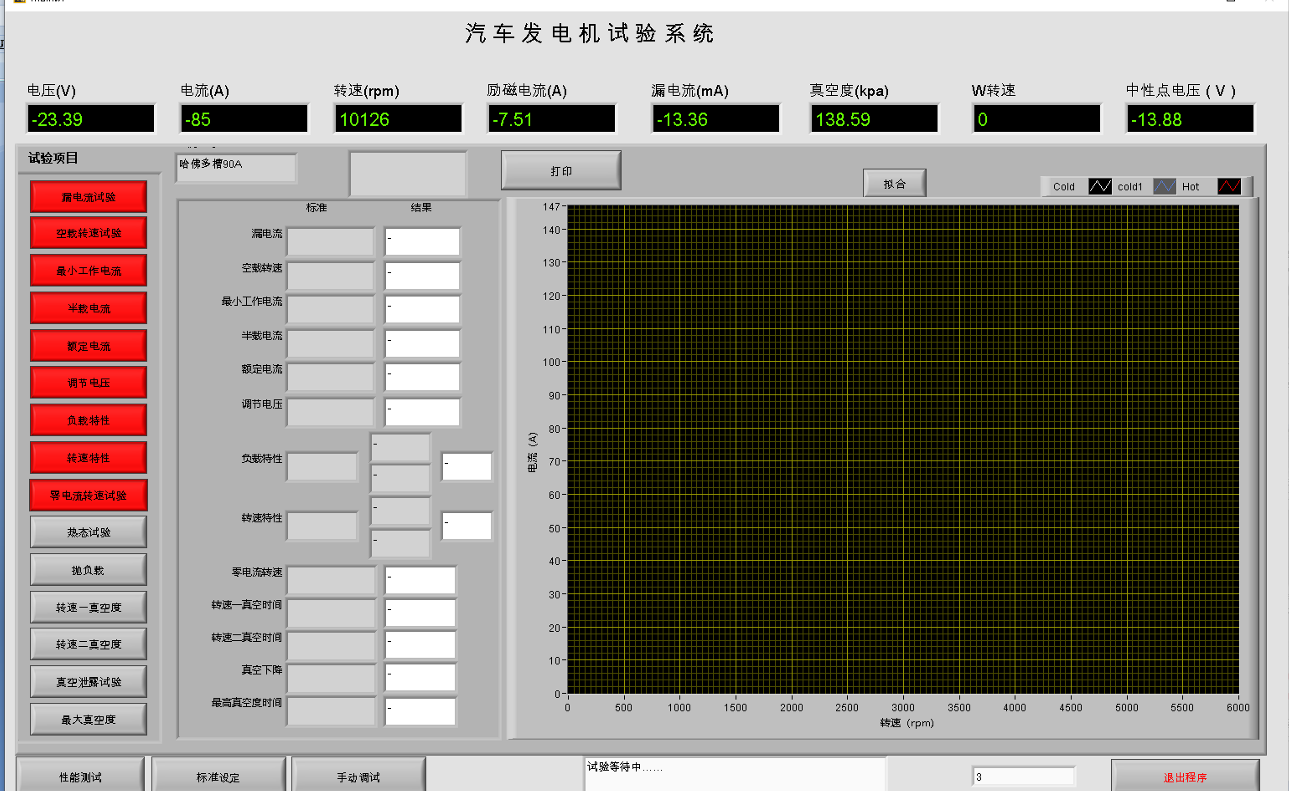The image size is (1289, 791).
Task: Click the 中性点电压 reading -13.88
Action: [1189, 119]
